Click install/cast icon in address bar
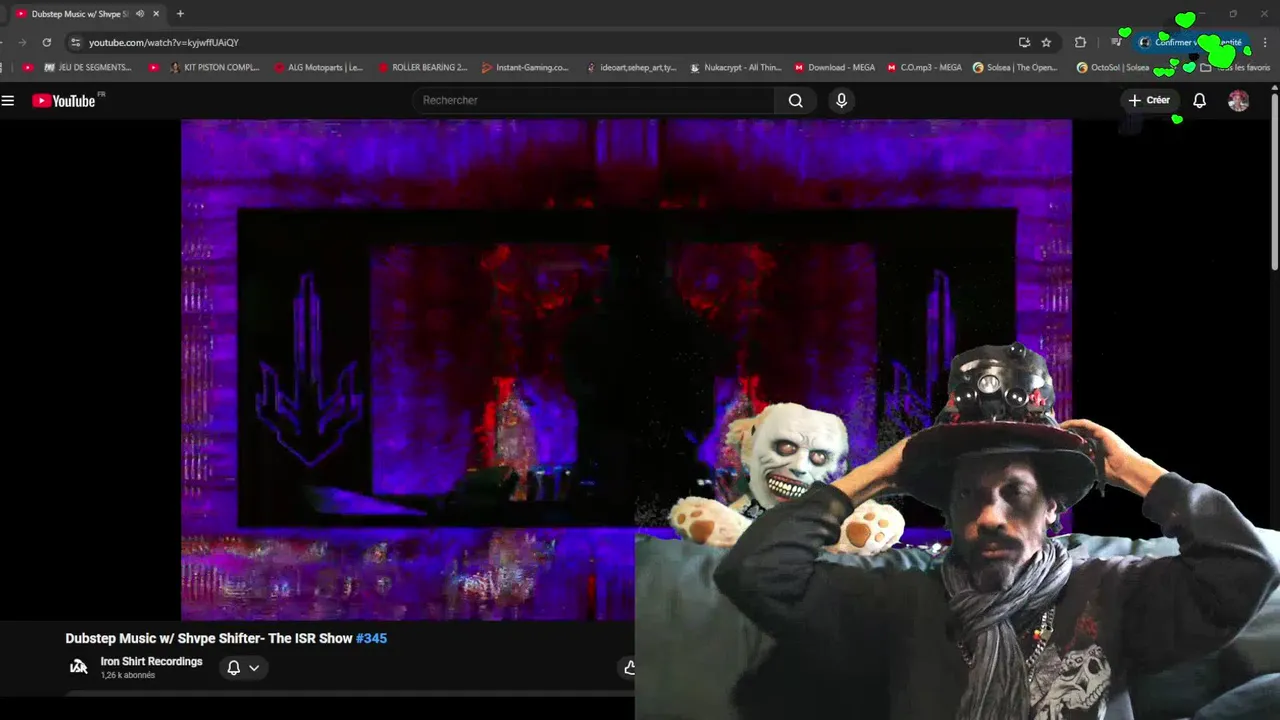 click(1024, 42)
